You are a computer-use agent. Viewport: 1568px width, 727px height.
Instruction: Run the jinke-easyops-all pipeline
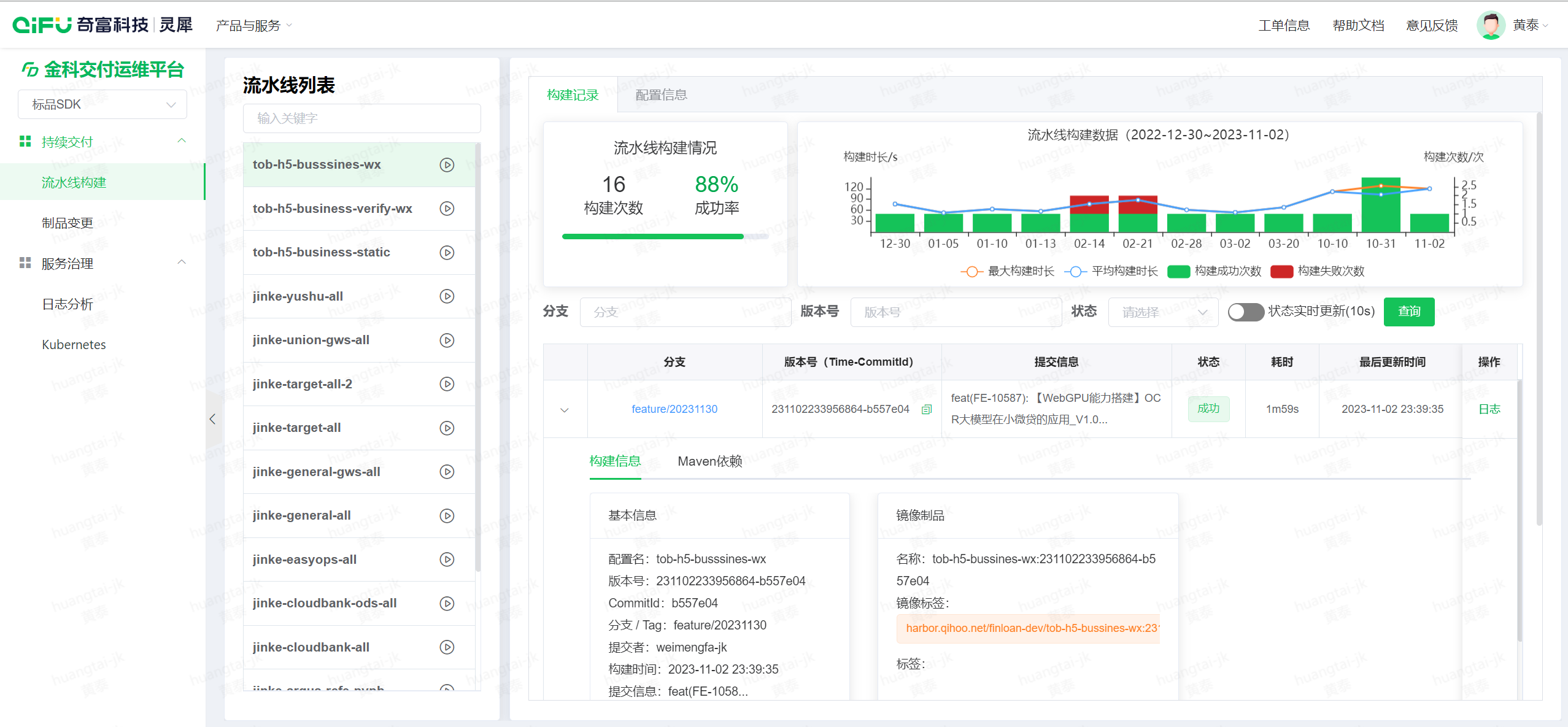(446, 559)
